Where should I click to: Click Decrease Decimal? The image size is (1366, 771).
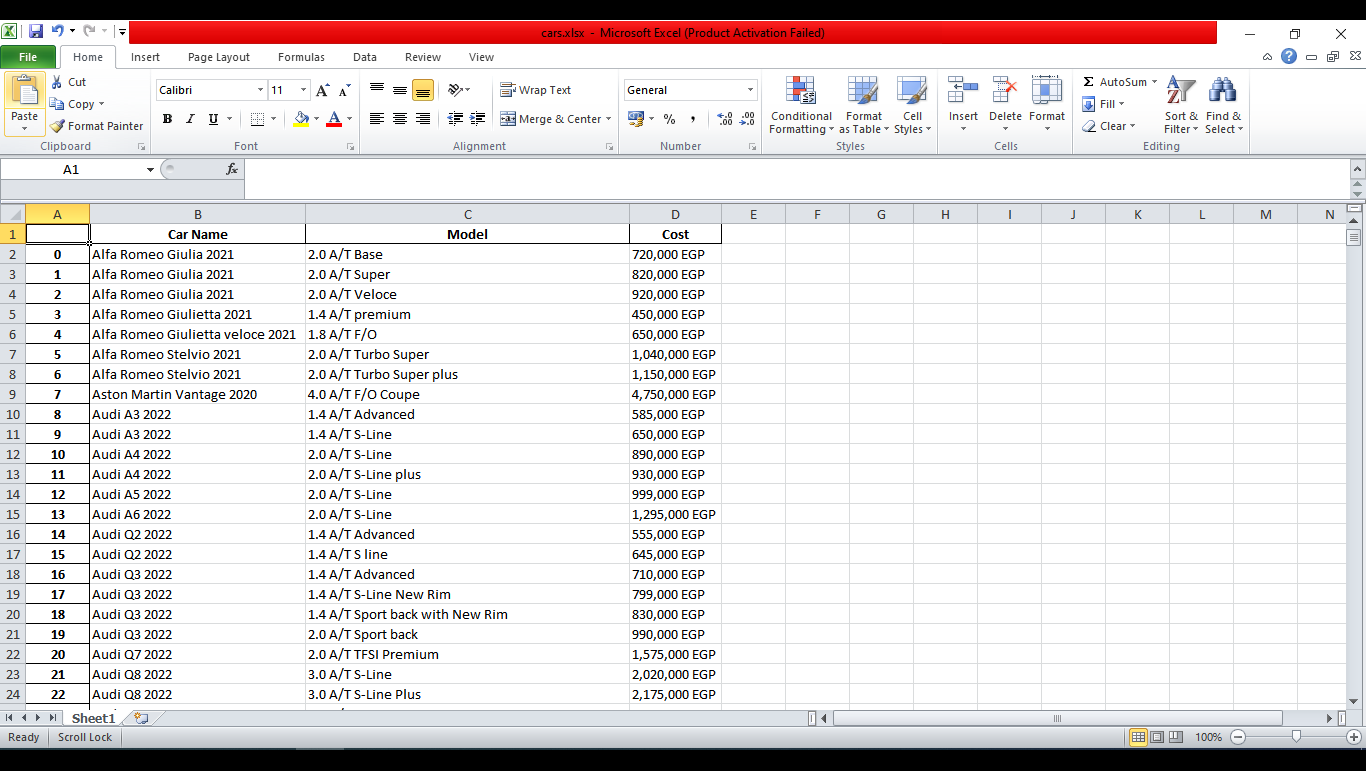[x=748, y=119]
